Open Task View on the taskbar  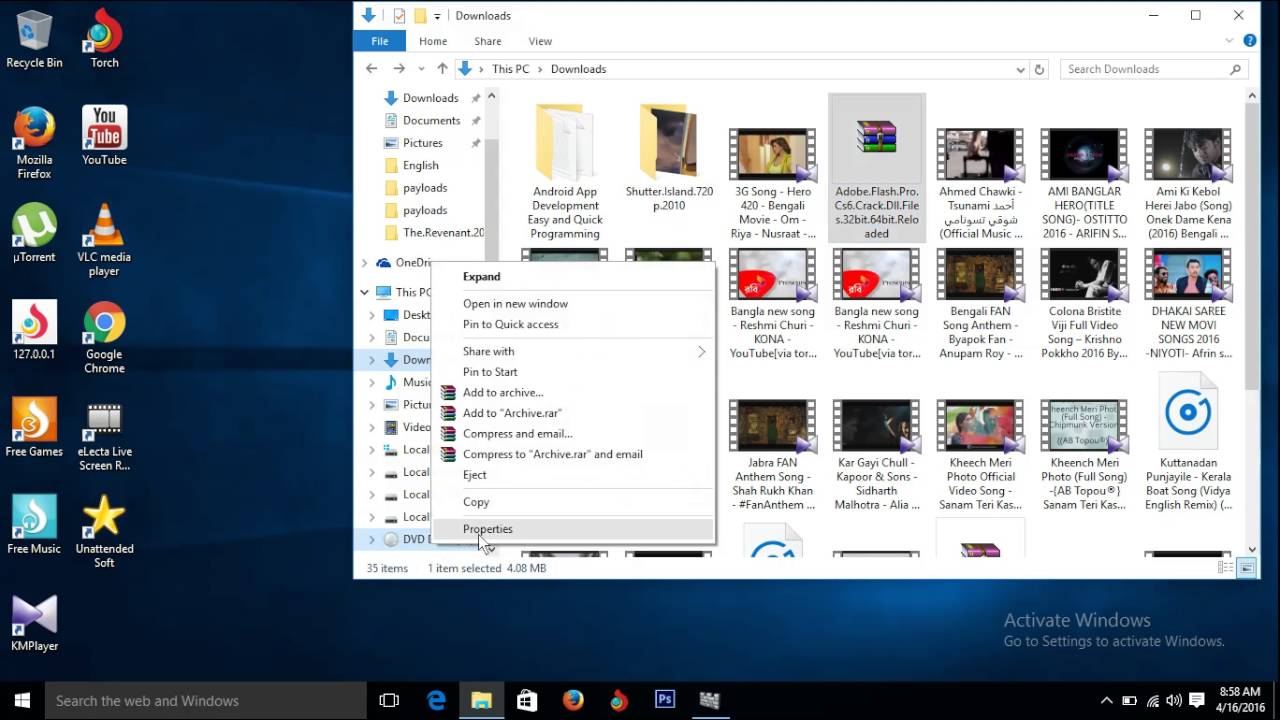pyautogui.click(x=389, y=700)
